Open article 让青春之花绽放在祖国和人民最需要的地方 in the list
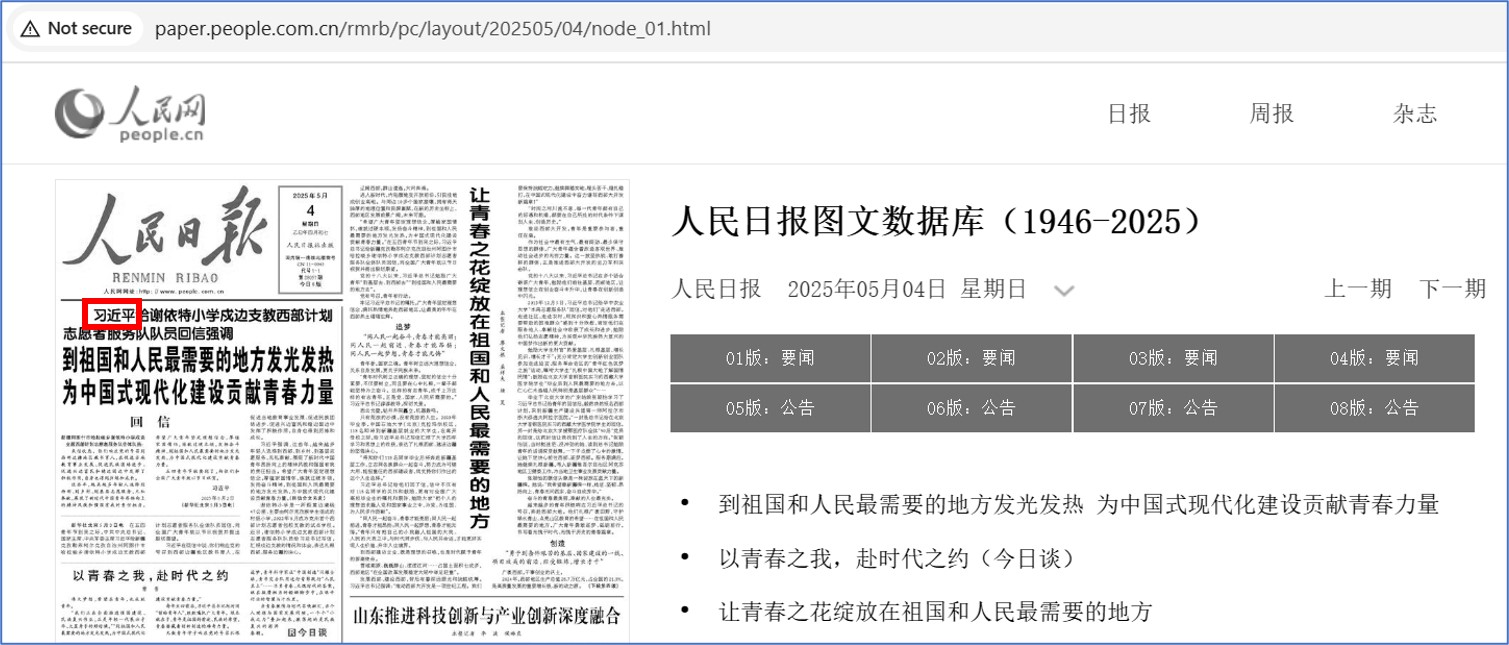Image resolution: width=1509 pixels, height=645 pixels. point(936,611)
